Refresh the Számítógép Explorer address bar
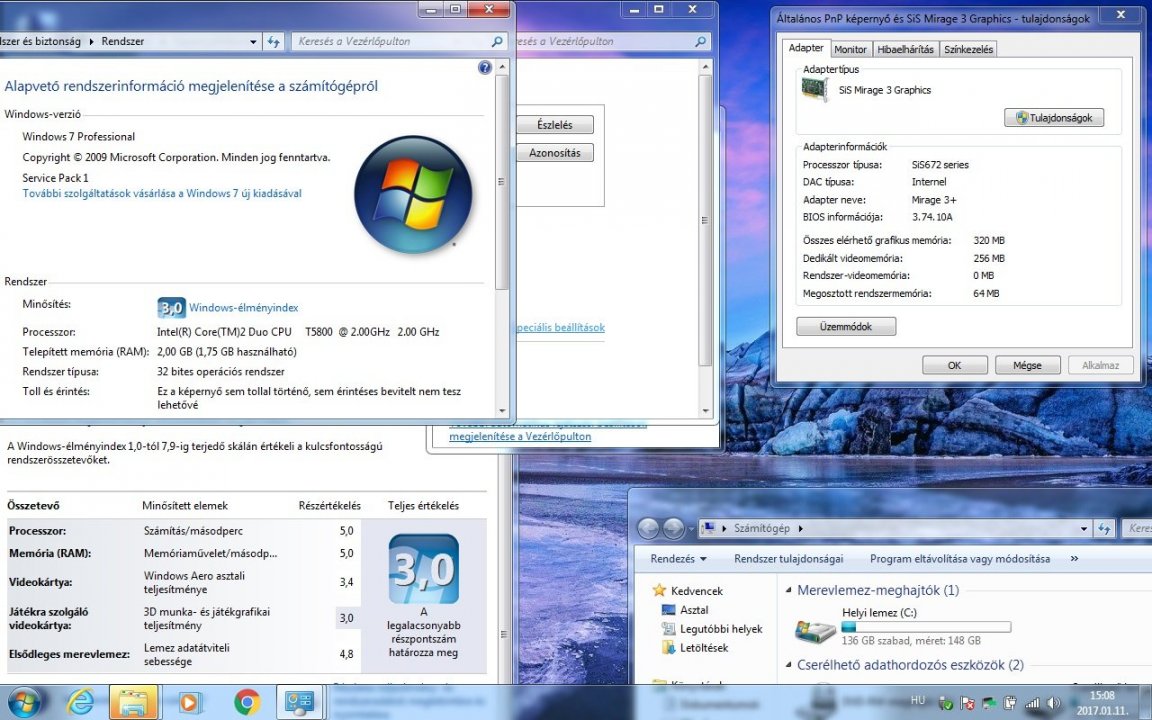The height and width of the screenshot is (720, 1152). 1104,528
